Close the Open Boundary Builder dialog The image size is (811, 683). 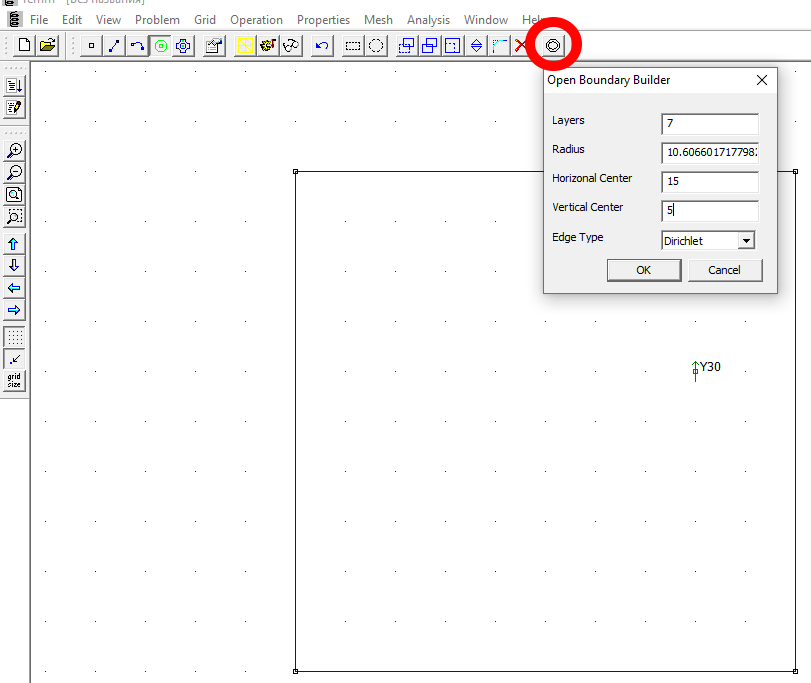click(x=762, y=80)
